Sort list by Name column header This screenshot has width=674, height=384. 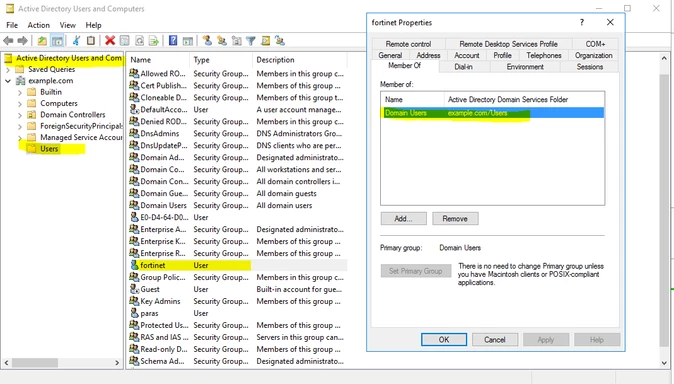pos(158,60)
